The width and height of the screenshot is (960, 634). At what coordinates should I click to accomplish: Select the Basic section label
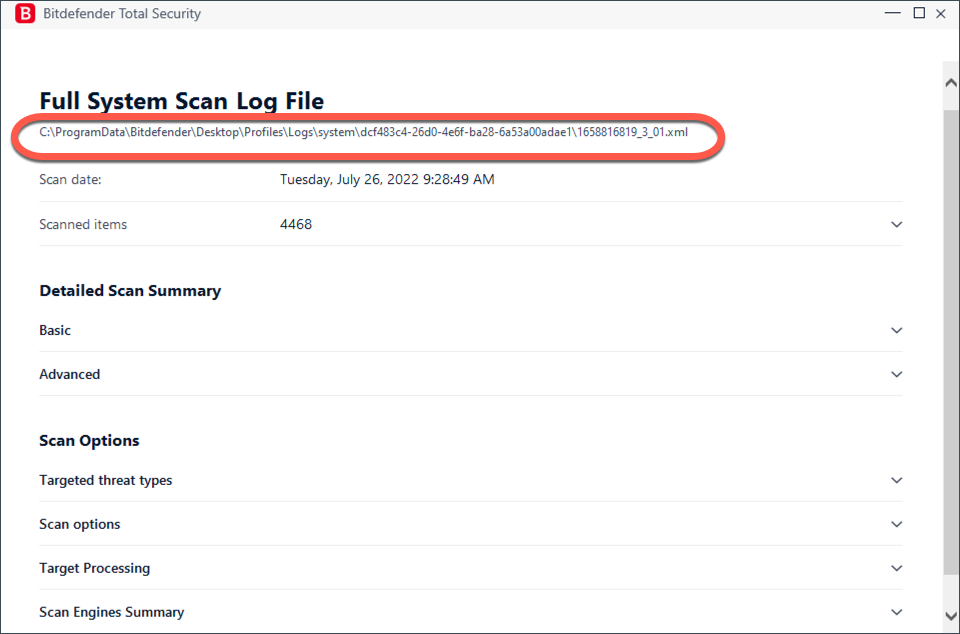55,330
